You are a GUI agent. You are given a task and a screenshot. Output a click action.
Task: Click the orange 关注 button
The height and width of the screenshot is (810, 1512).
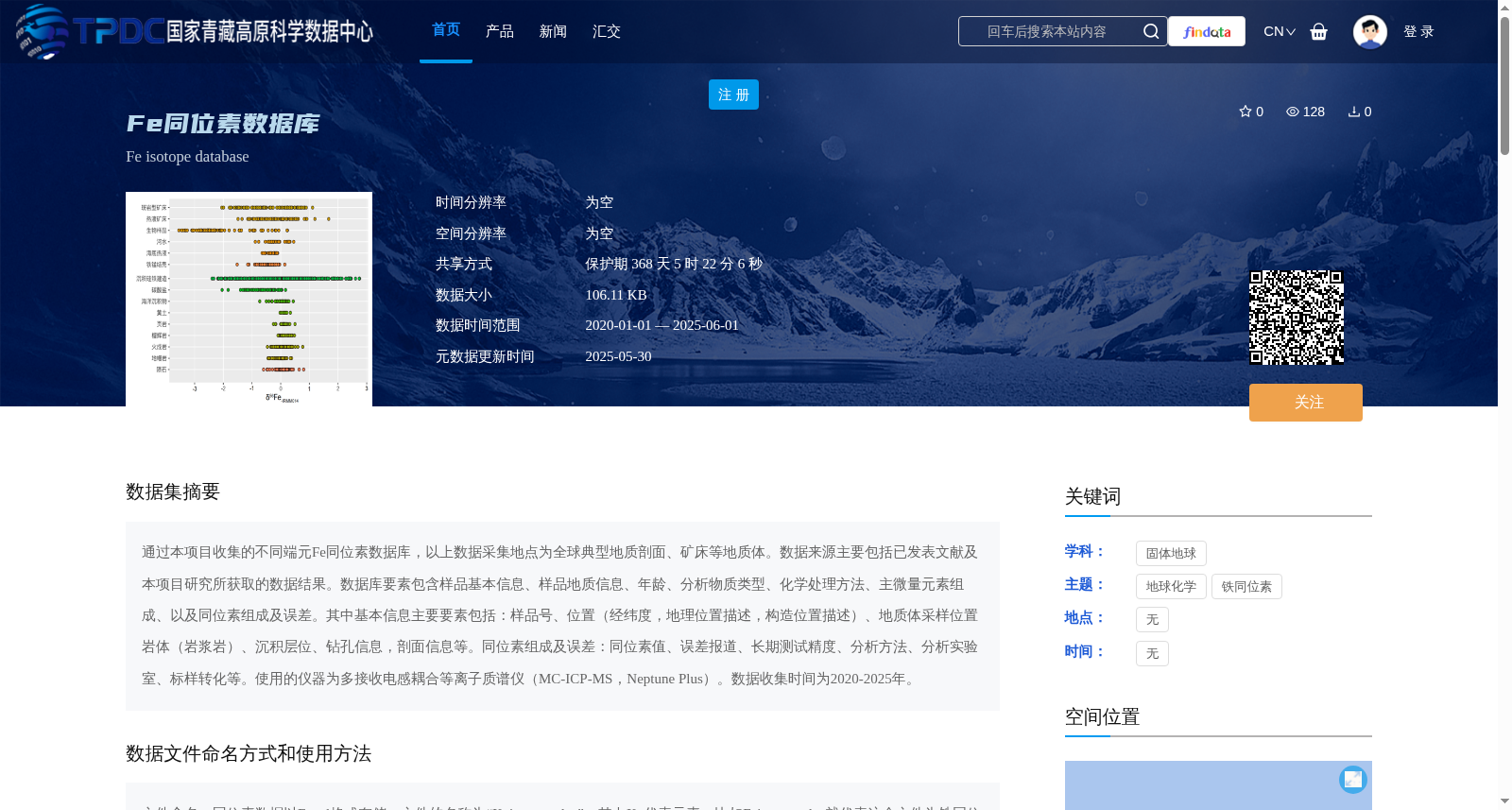[1305, 403]
